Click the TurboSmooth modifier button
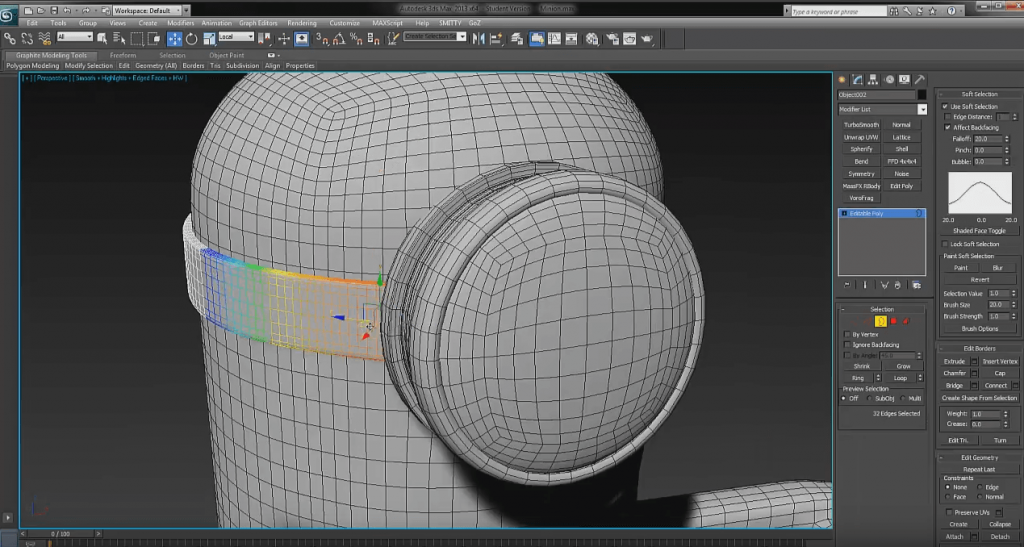This screenshot has height=547, width=1024. [x=861, y=125]
